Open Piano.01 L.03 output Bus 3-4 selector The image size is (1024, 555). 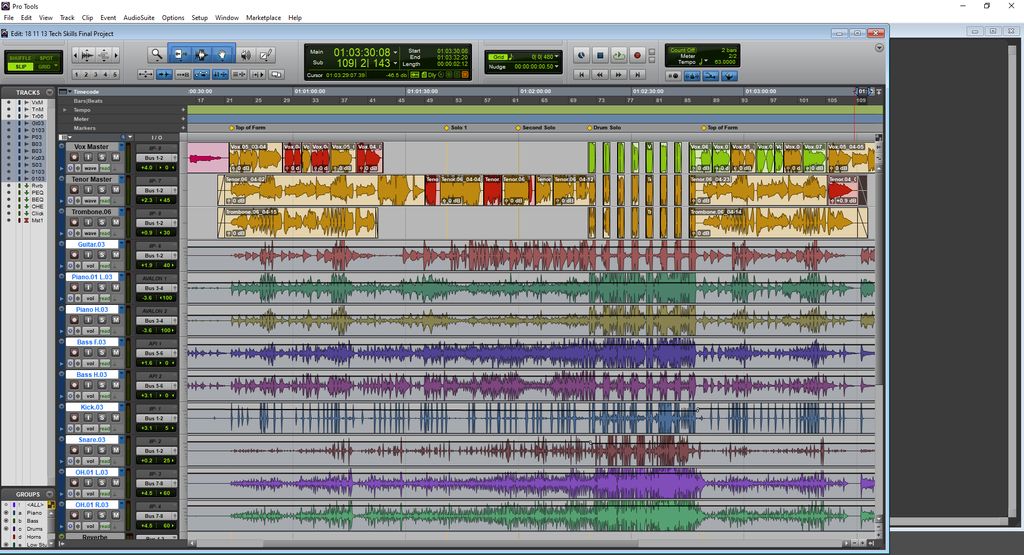pos(157,288)
